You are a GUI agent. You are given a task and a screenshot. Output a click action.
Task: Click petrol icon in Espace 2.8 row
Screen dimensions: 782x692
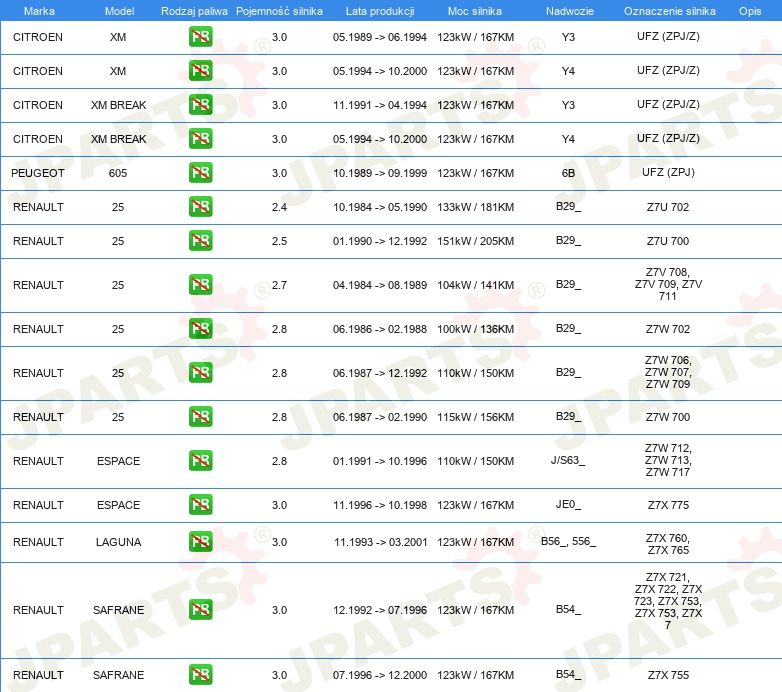click(200, 461)
